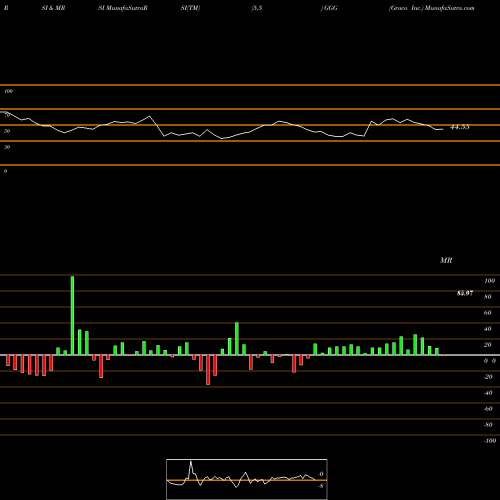Viewport: 500px width, 500px height.
Task: Click the MR panel title label
Action: tap(446, 260)
